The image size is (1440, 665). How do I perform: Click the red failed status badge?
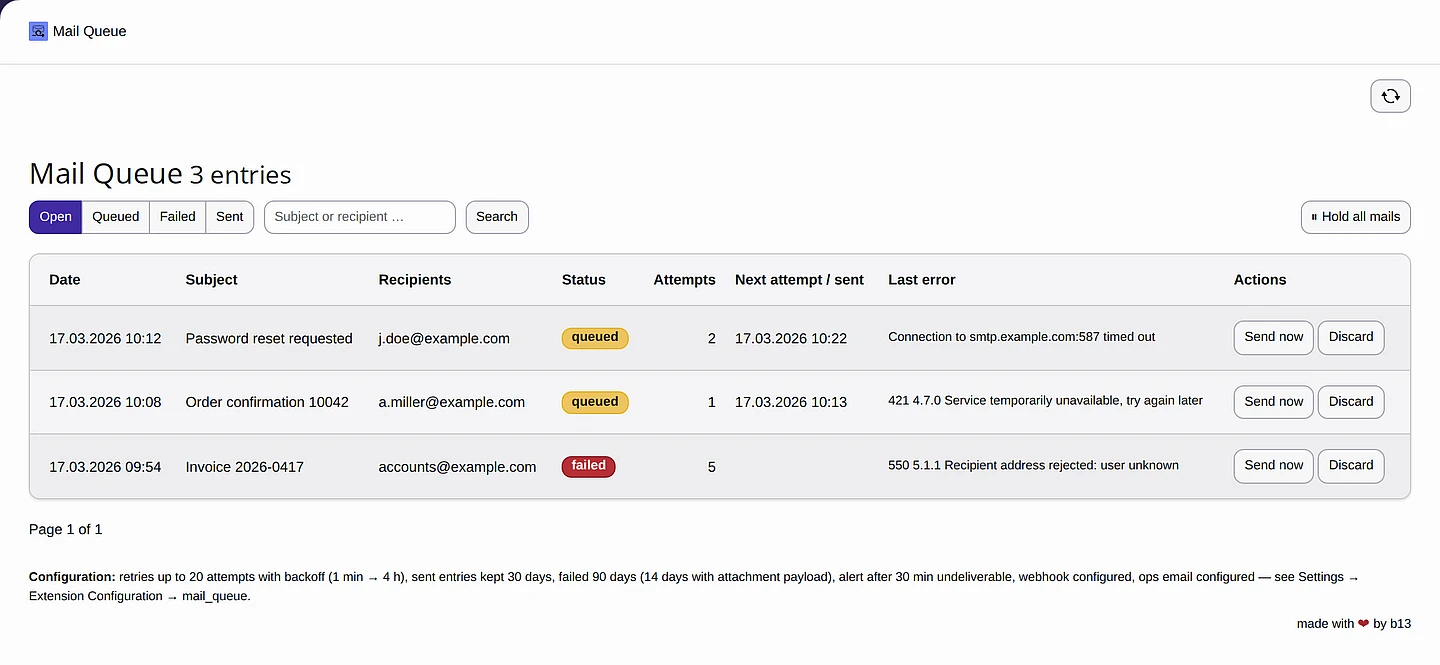(x=589, y=466)
